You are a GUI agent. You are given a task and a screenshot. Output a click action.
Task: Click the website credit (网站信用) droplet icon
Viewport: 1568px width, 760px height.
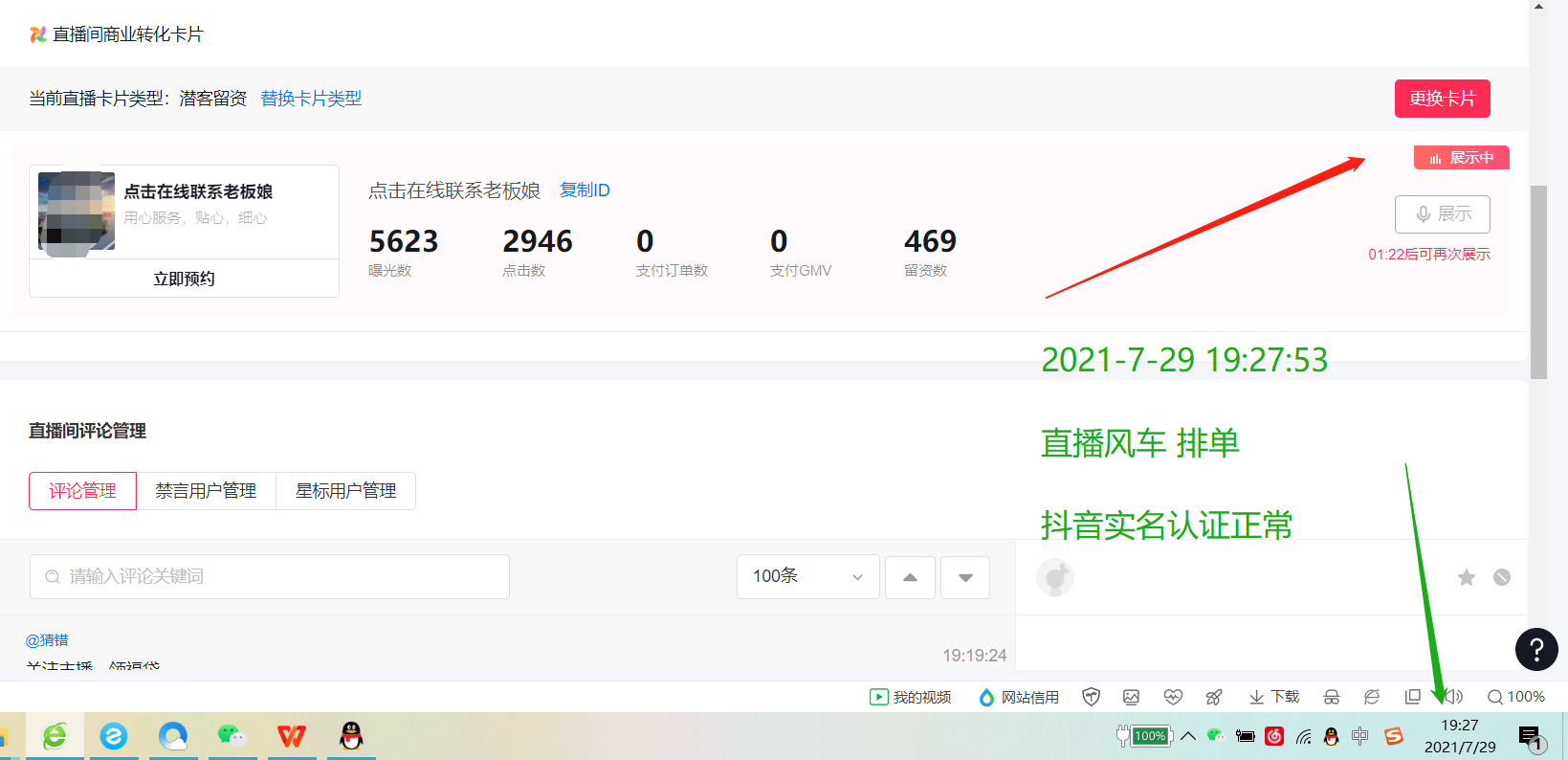[986, 697]
